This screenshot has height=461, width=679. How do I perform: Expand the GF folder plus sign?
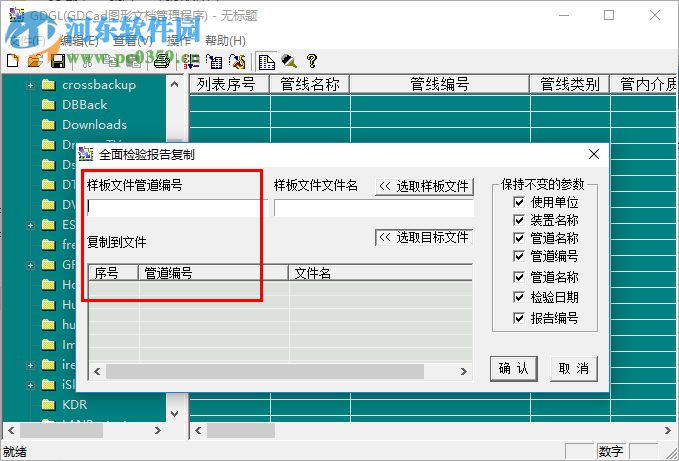point(30,265)
